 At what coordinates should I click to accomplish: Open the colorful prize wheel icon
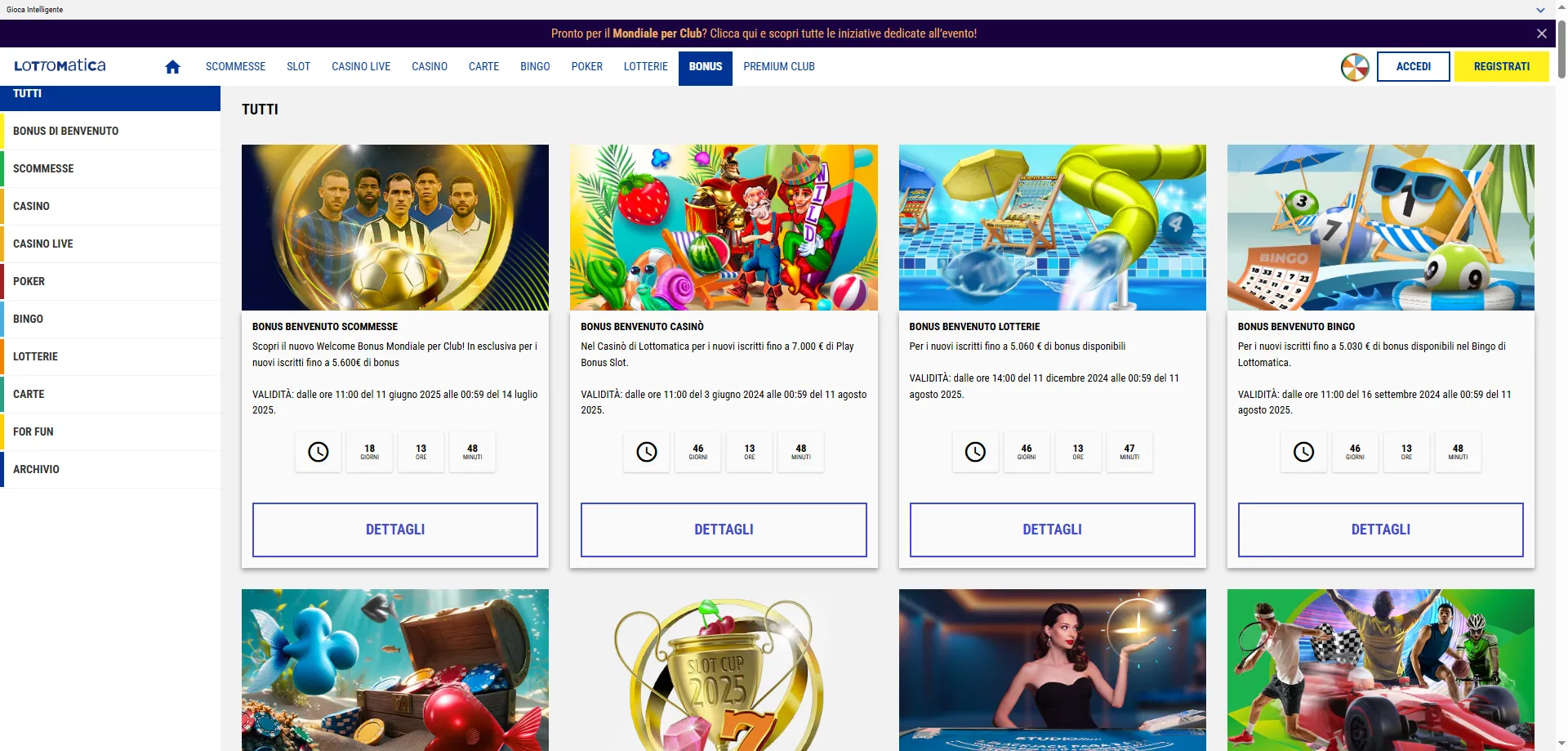1355,67
